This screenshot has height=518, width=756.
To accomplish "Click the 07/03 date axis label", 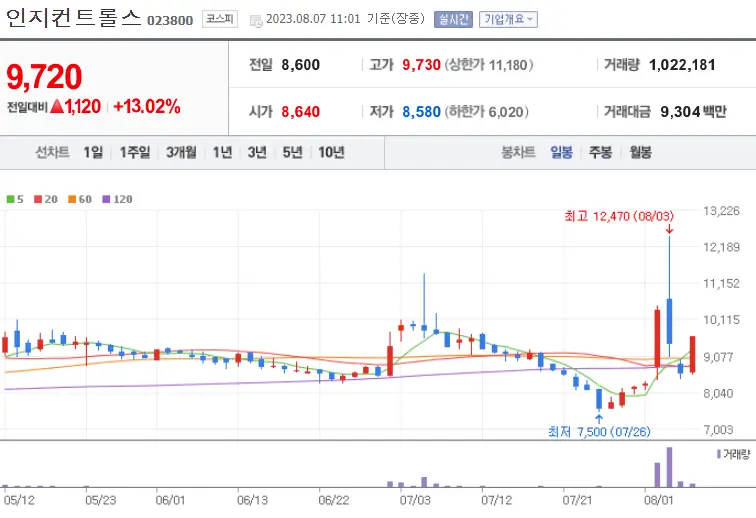I will (x=415, y=500).
